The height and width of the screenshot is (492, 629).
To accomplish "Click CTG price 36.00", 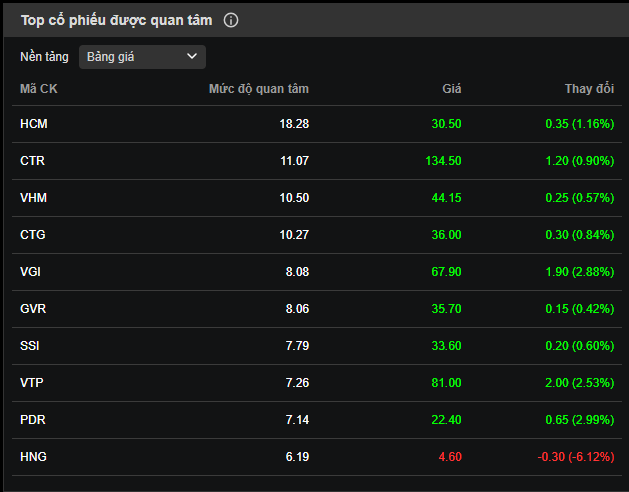I will (x=446, y=235).
